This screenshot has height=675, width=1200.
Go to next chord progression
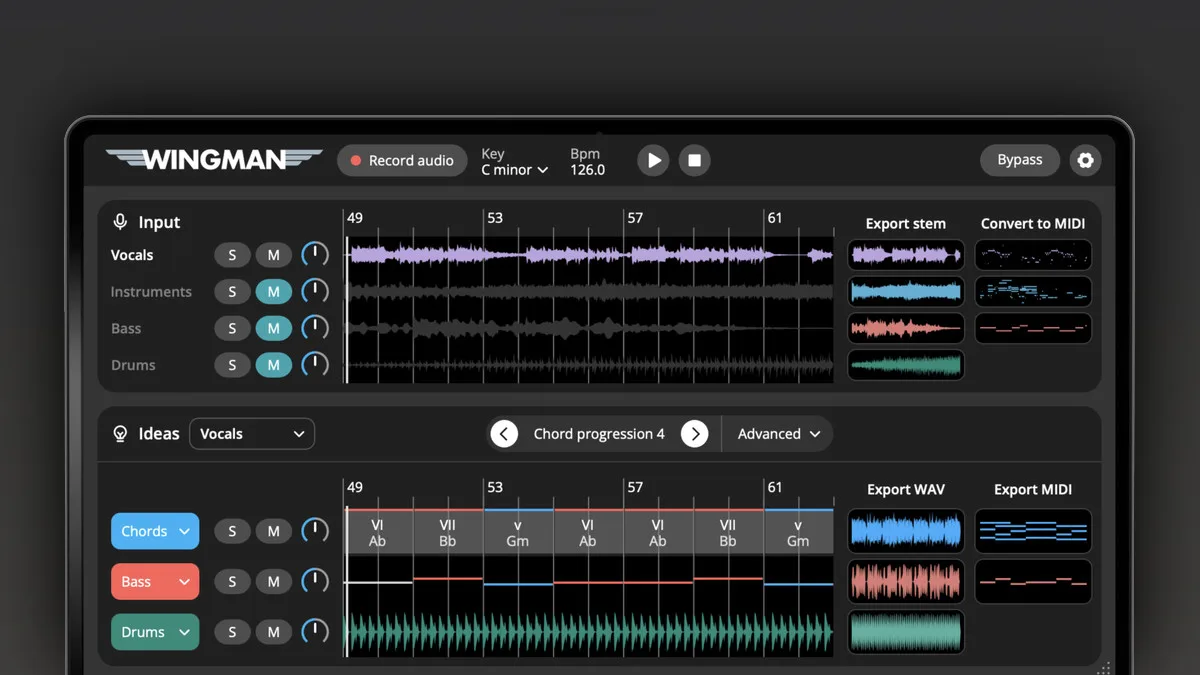[695, 434]
